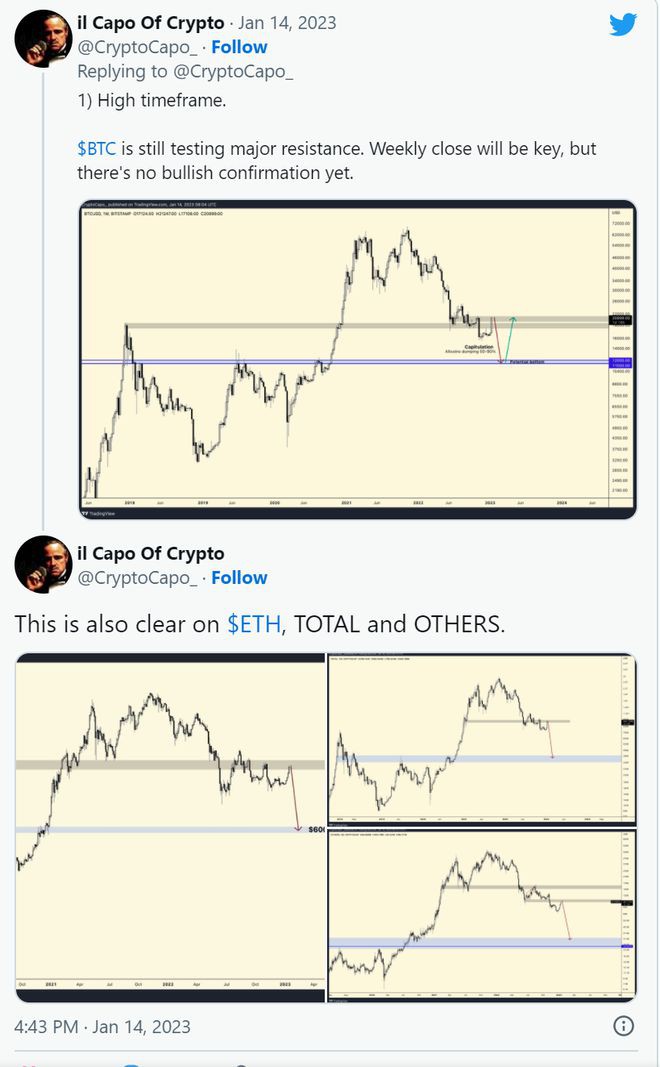Click the Twitter bird logo
The width and height of the screenshot is (660, 1067).
coord(623,24)
